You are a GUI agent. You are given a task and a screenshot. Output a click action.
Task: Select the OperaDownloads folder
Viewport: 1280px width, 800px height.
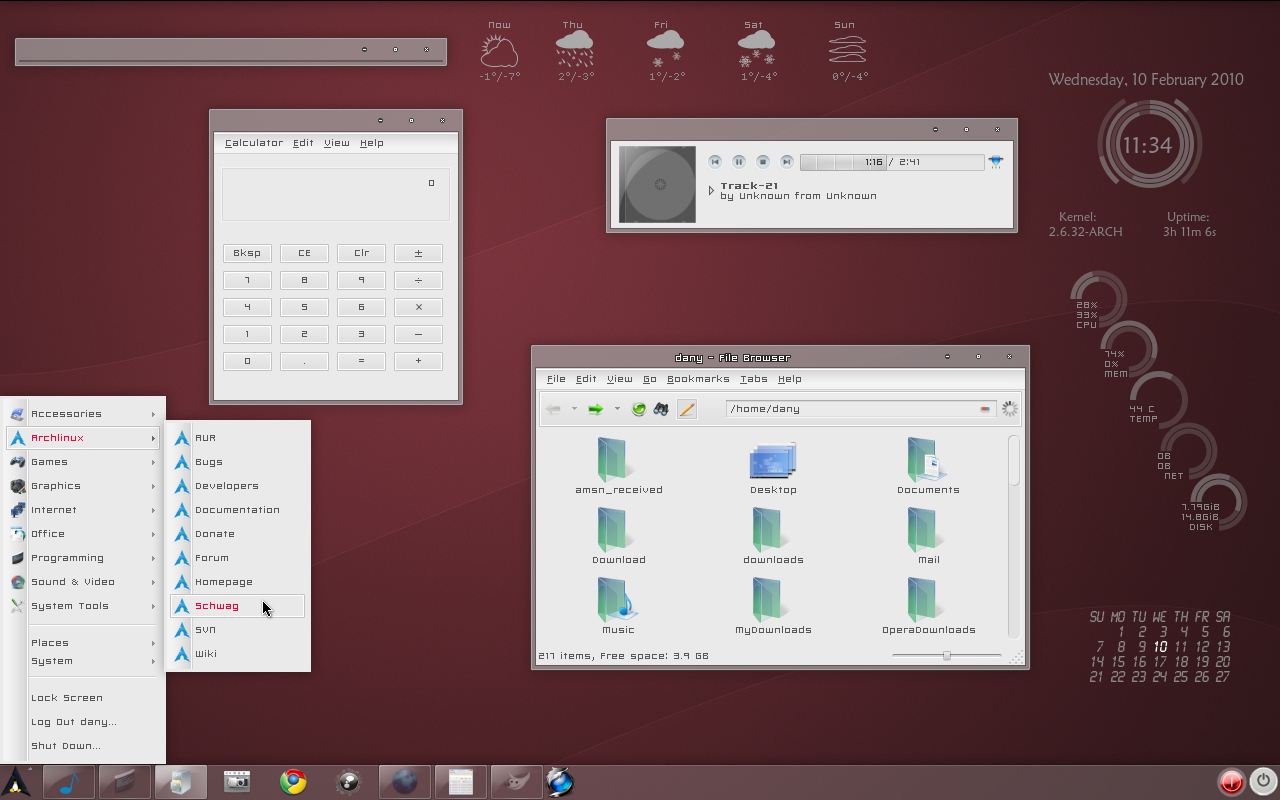928,608
